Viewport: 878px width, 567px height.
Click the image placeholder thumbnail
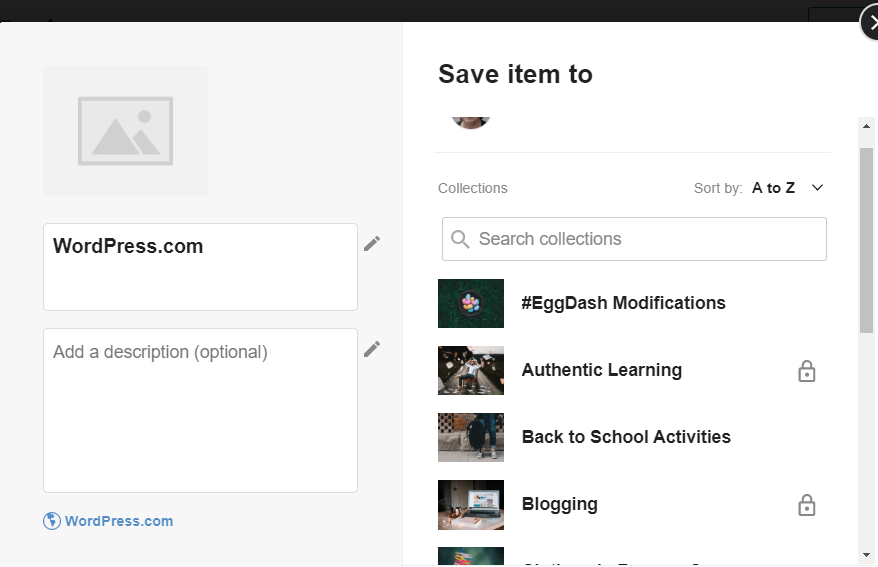[x=125, y=131]
